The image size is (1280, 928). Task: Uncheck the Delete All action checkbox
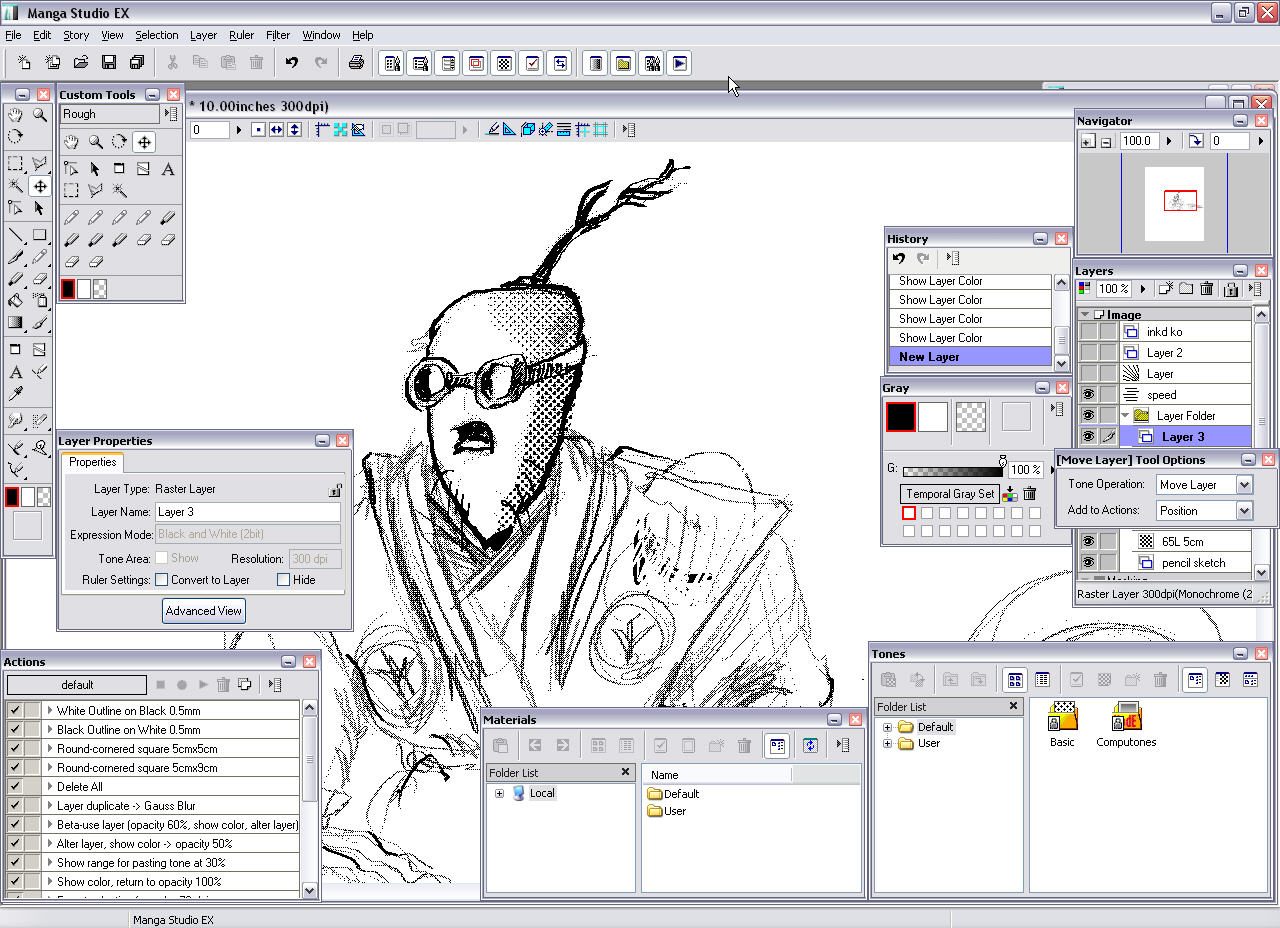tap(15, 787)
